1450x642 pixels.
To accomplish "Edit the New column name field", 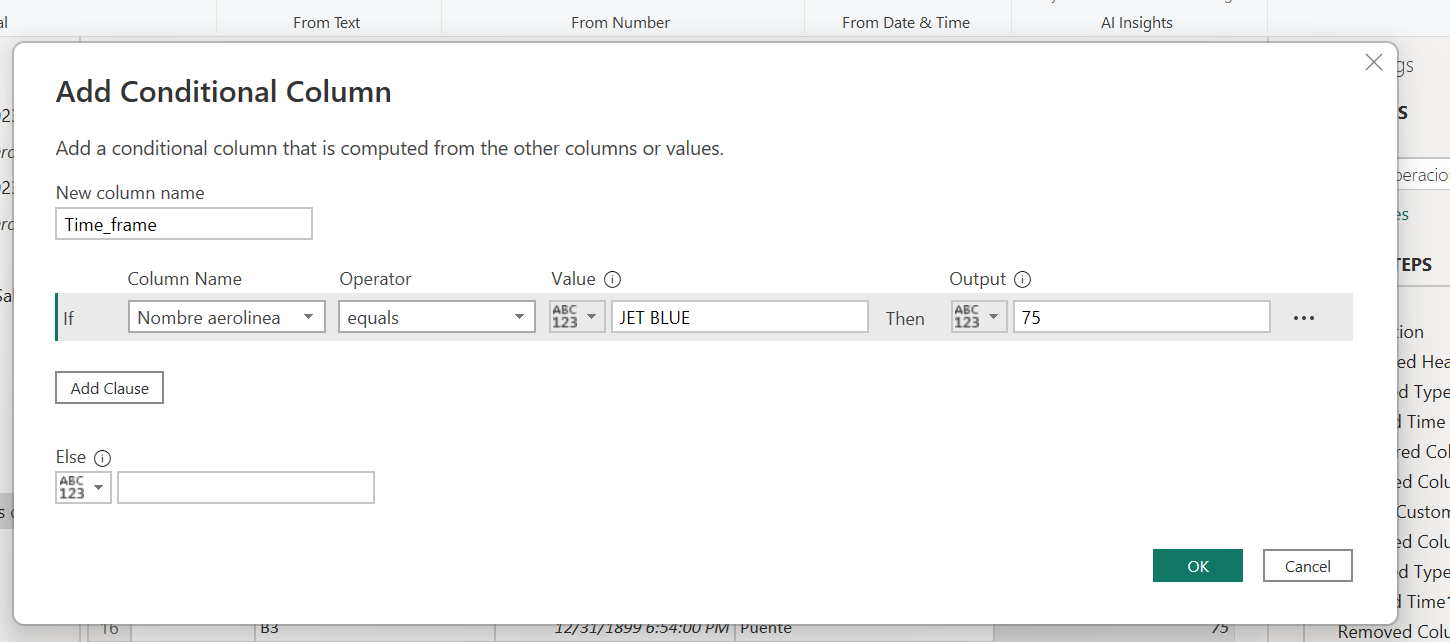I will coord(184,224).
